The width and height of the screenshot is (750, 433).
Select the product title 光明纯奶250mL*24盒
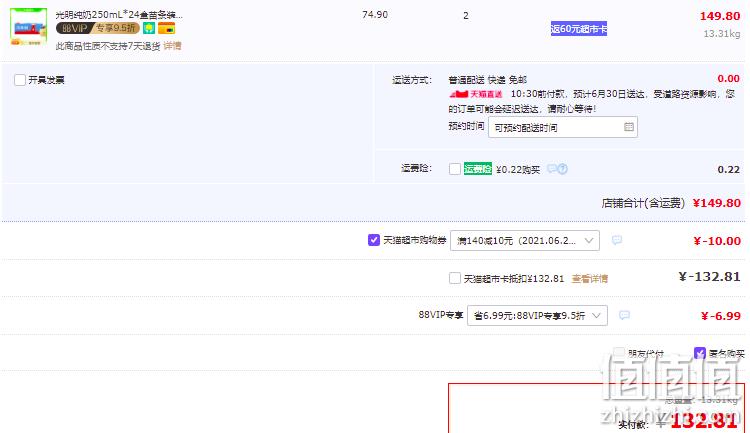pyautogui.click(x=119, y=14)
